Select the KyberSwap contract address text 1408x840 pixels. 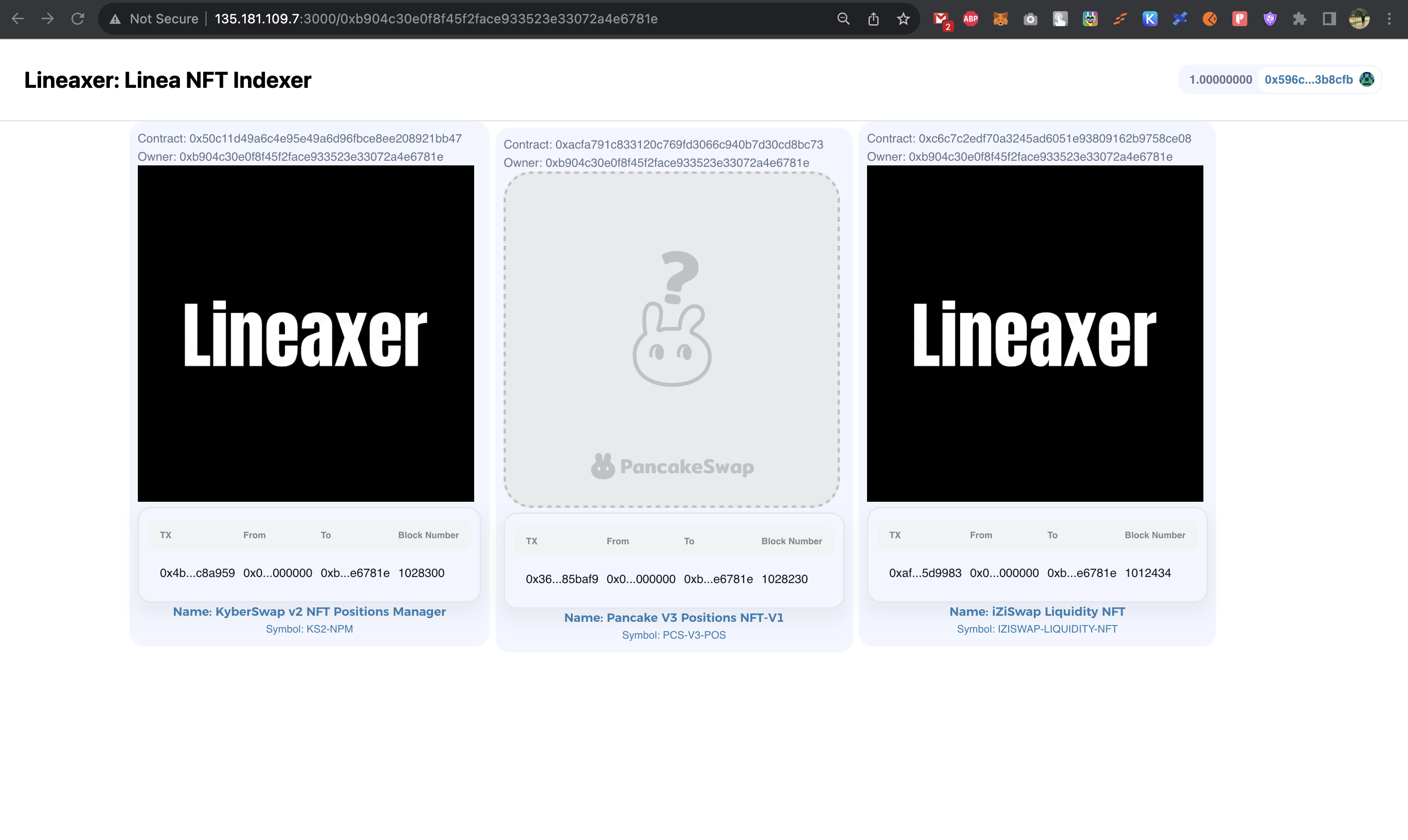(326, 139)
